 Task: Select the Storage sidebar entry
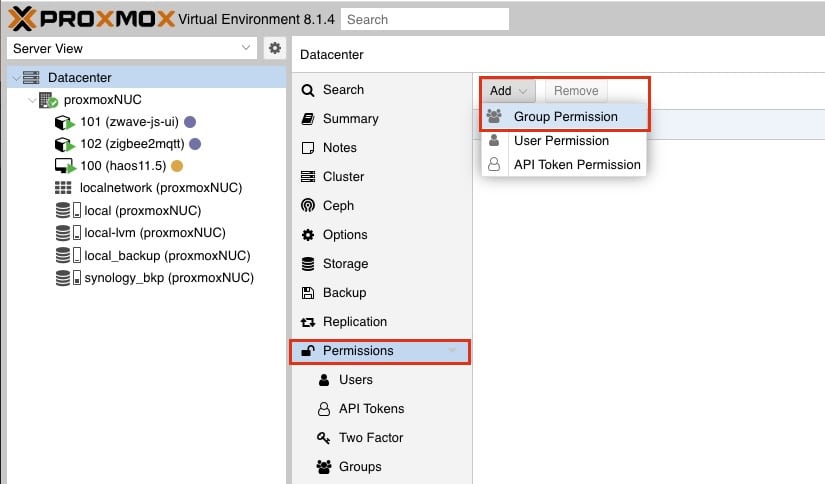(380, 264)
